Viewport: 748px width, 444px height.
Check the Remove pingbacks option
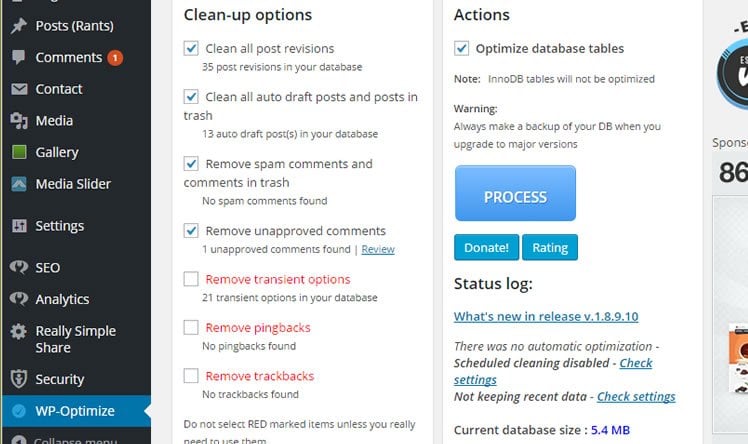click(x=191, y=328)
